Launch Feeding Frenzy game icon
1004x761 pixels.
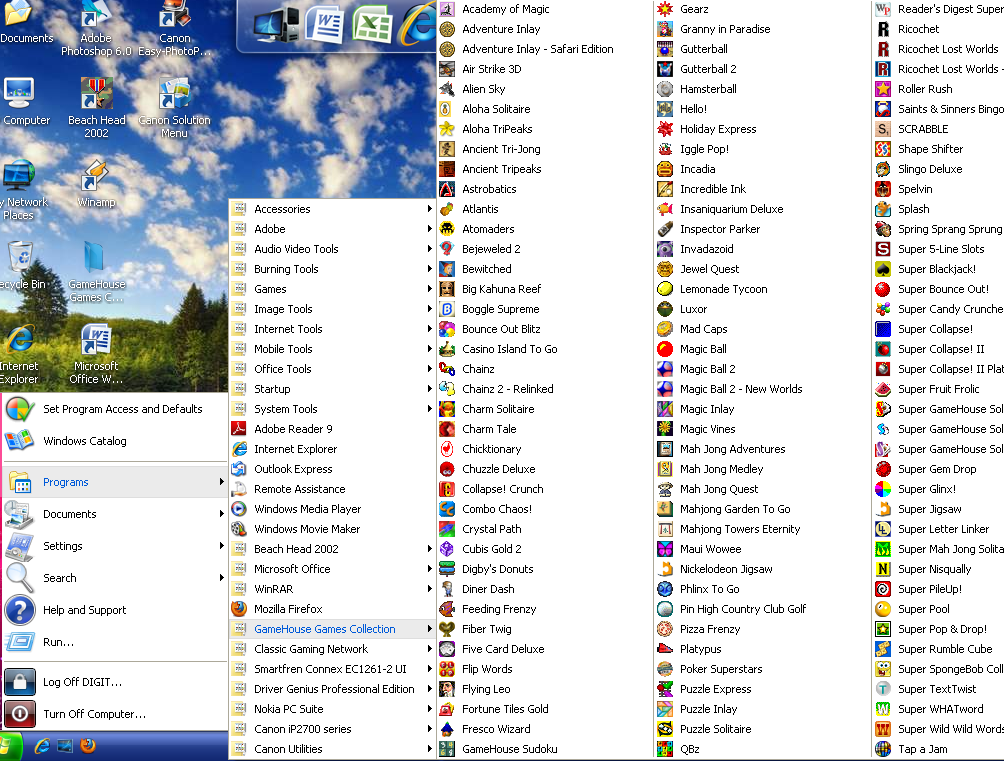[447, 609]
